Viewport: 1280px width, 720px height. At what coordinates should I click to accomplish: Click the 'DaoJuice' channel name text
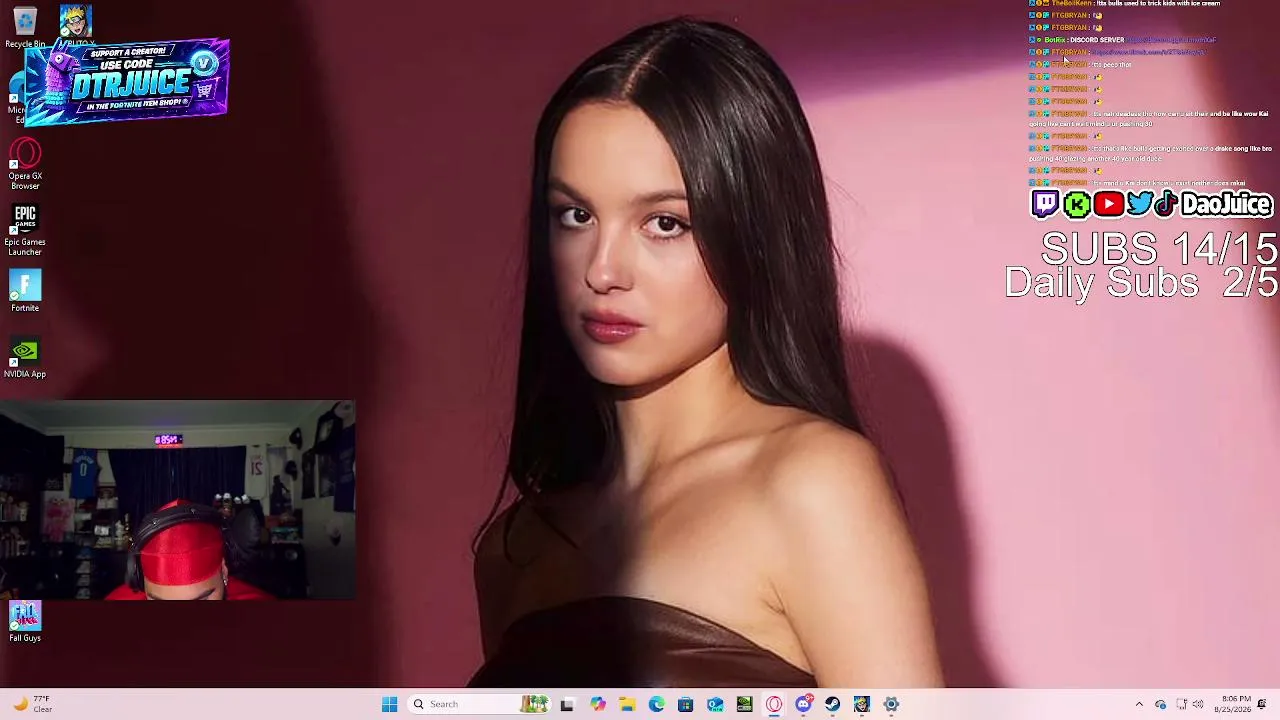click(1227, 205)
